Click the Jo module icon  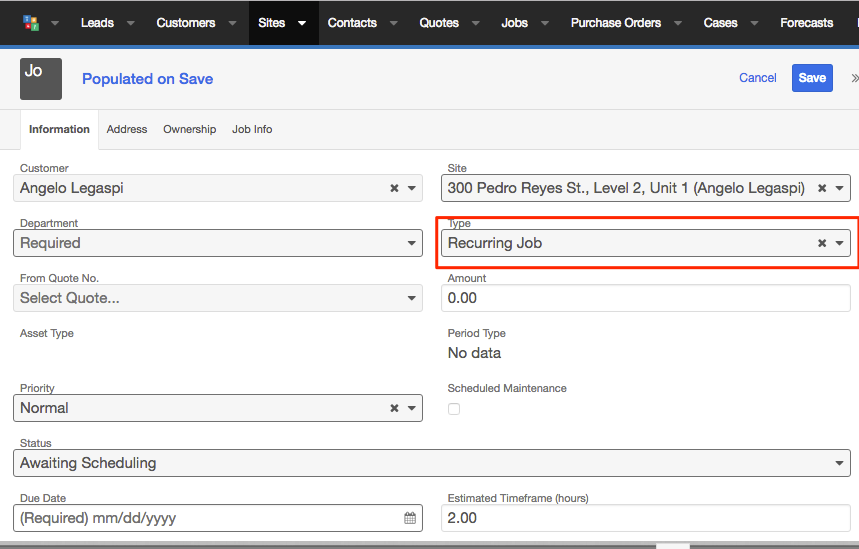point(41,79)
